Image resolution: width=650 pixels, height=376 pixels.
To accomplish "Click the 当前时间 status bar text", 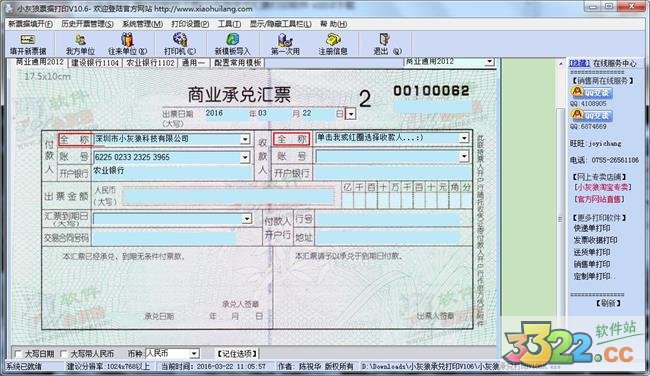I will [x=214, y=366].
